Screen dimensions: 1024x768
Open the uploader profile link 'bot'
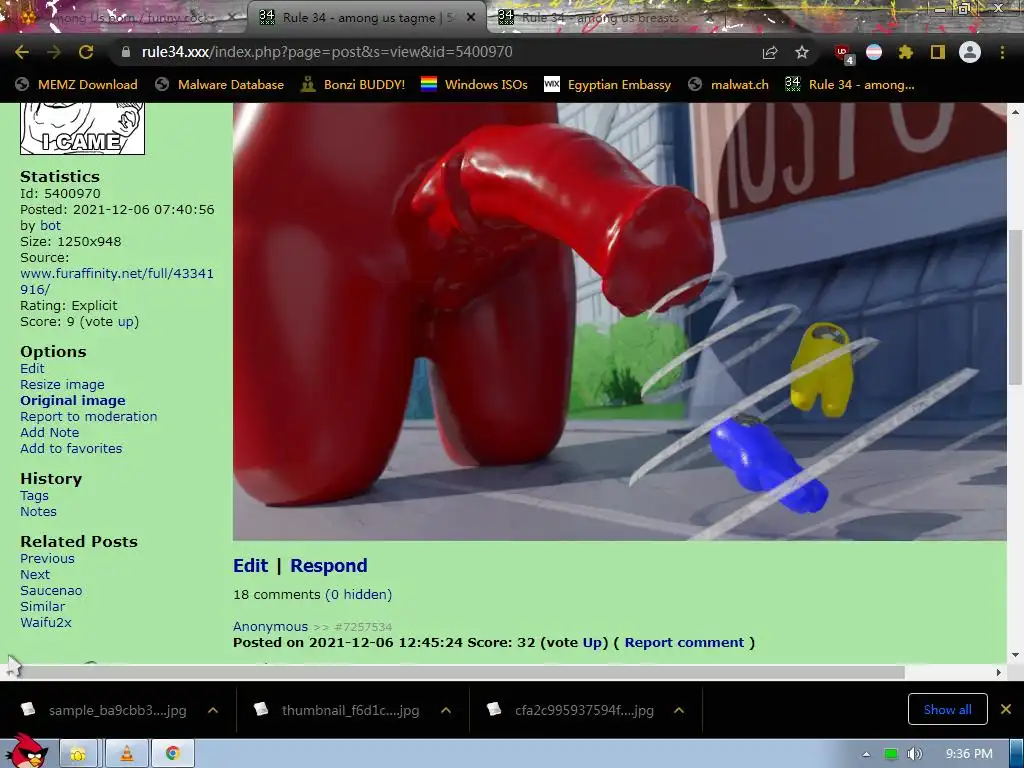(x=50, y=225)
